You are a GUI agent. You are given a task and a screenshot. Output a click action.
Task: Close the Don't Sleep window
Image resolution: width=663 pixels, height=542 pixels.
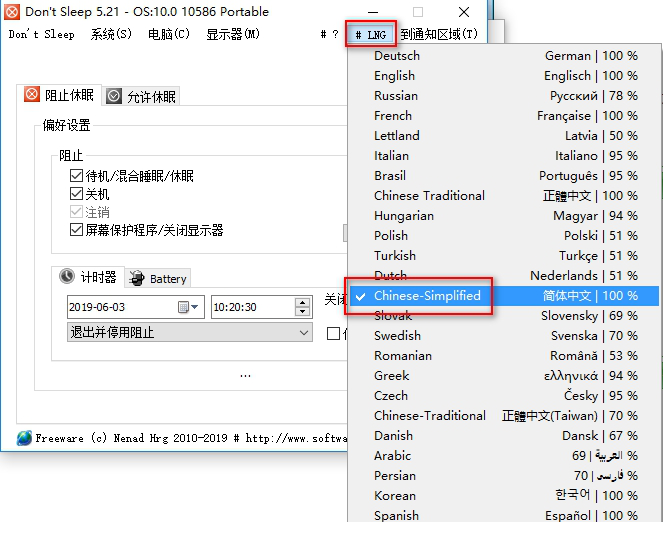pyautogui.click(x=464, y=12)
